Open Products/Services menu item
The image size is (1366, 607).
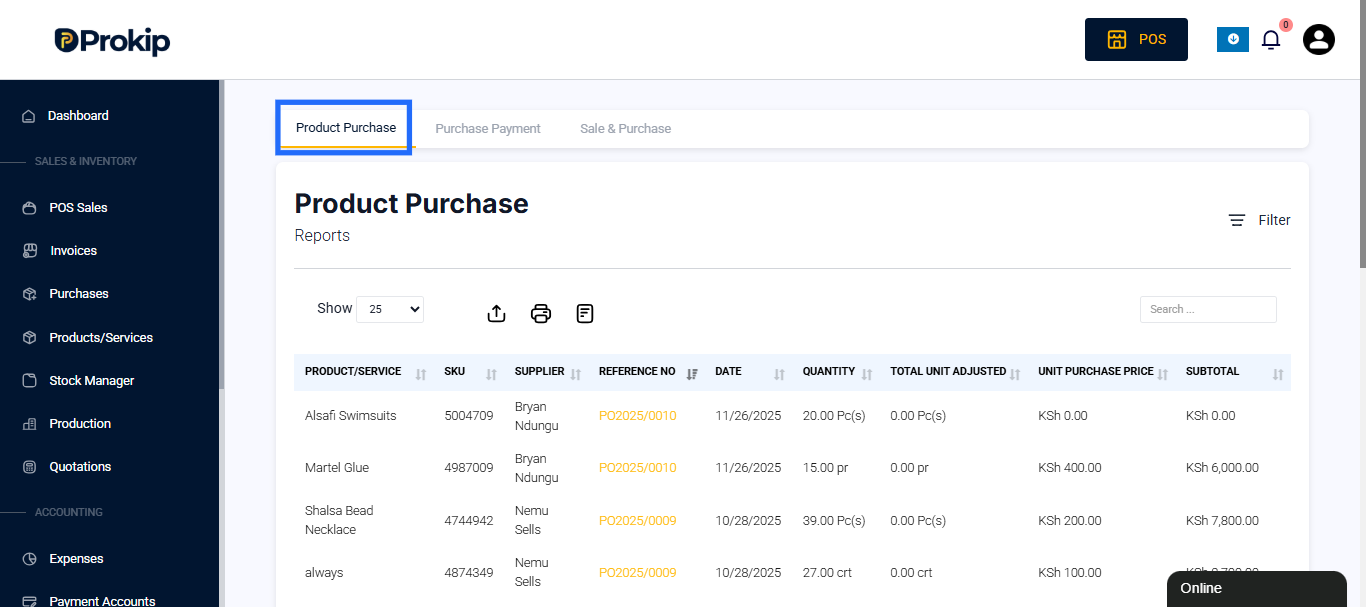101,338
